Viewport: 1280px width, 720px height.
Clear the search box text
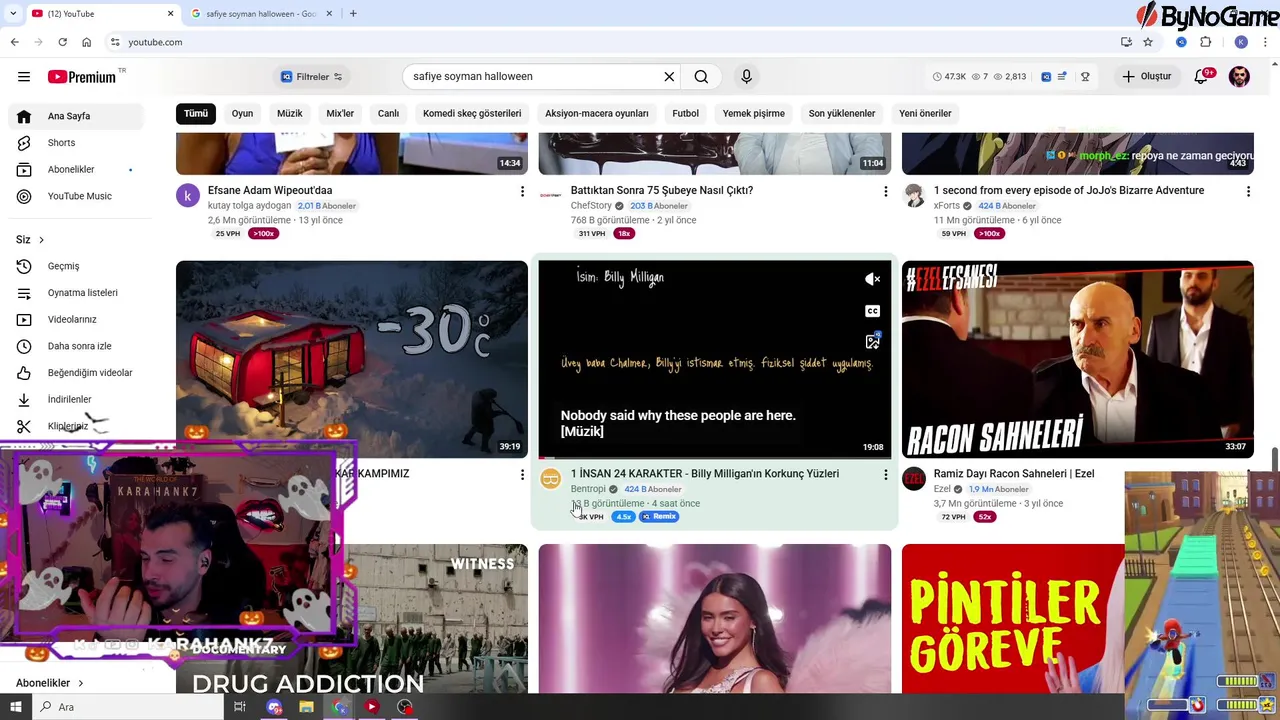[669, 77]
